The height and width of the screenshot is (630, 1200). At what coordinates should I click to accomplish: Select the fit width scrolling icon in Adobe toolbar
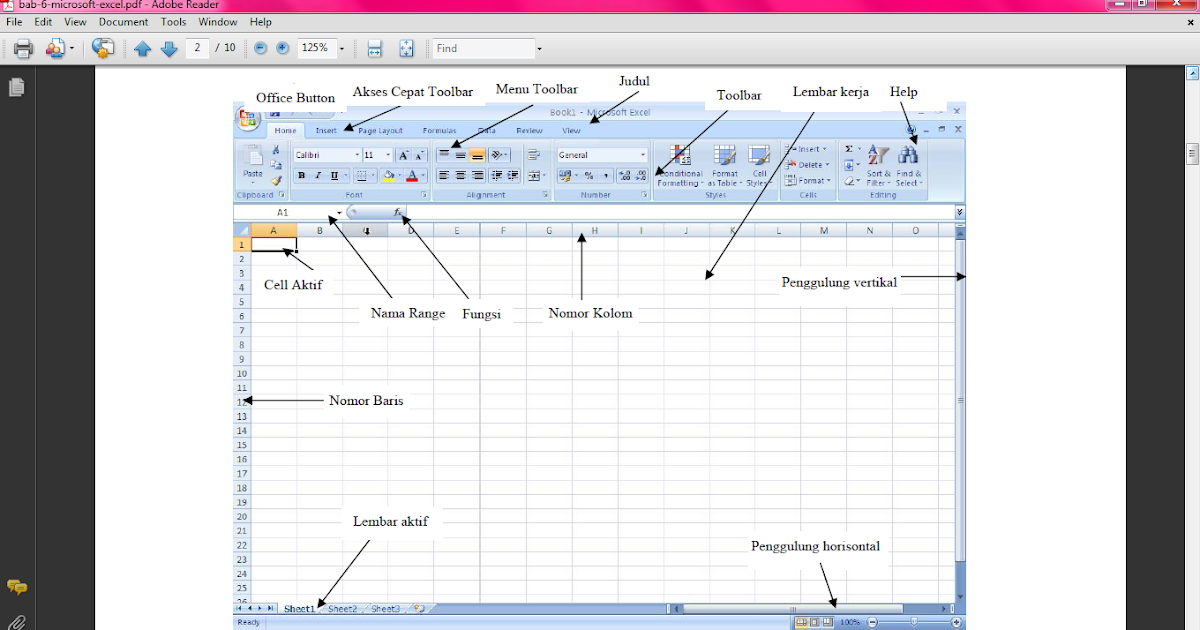[x=375, y=48]
